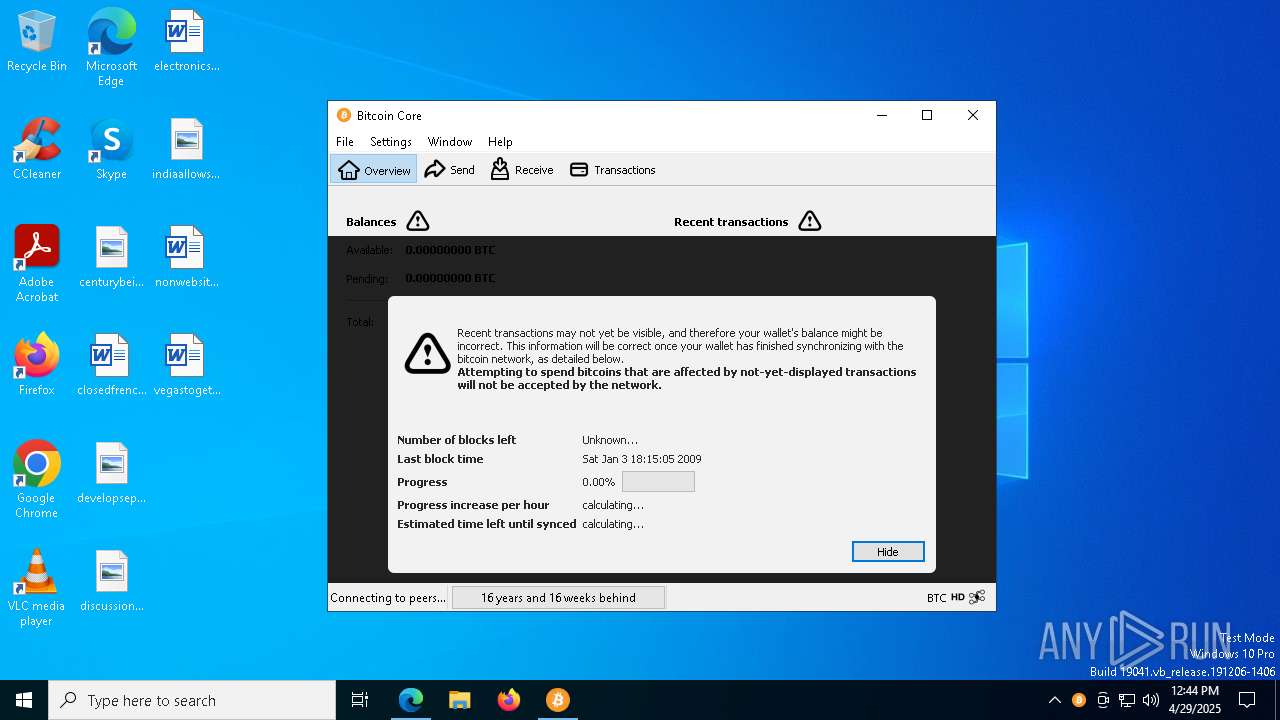This screenshot has height=720, width=1280.
Task: Switch to the Receive tab
Action: 522,170
